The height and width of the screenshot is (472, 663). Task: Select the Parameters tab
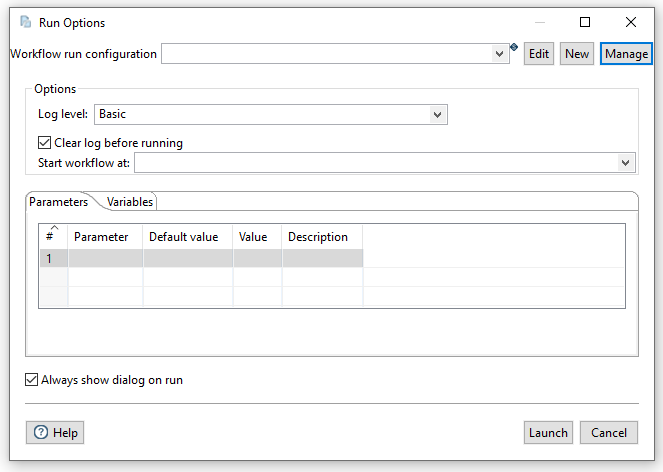(58, 202)
